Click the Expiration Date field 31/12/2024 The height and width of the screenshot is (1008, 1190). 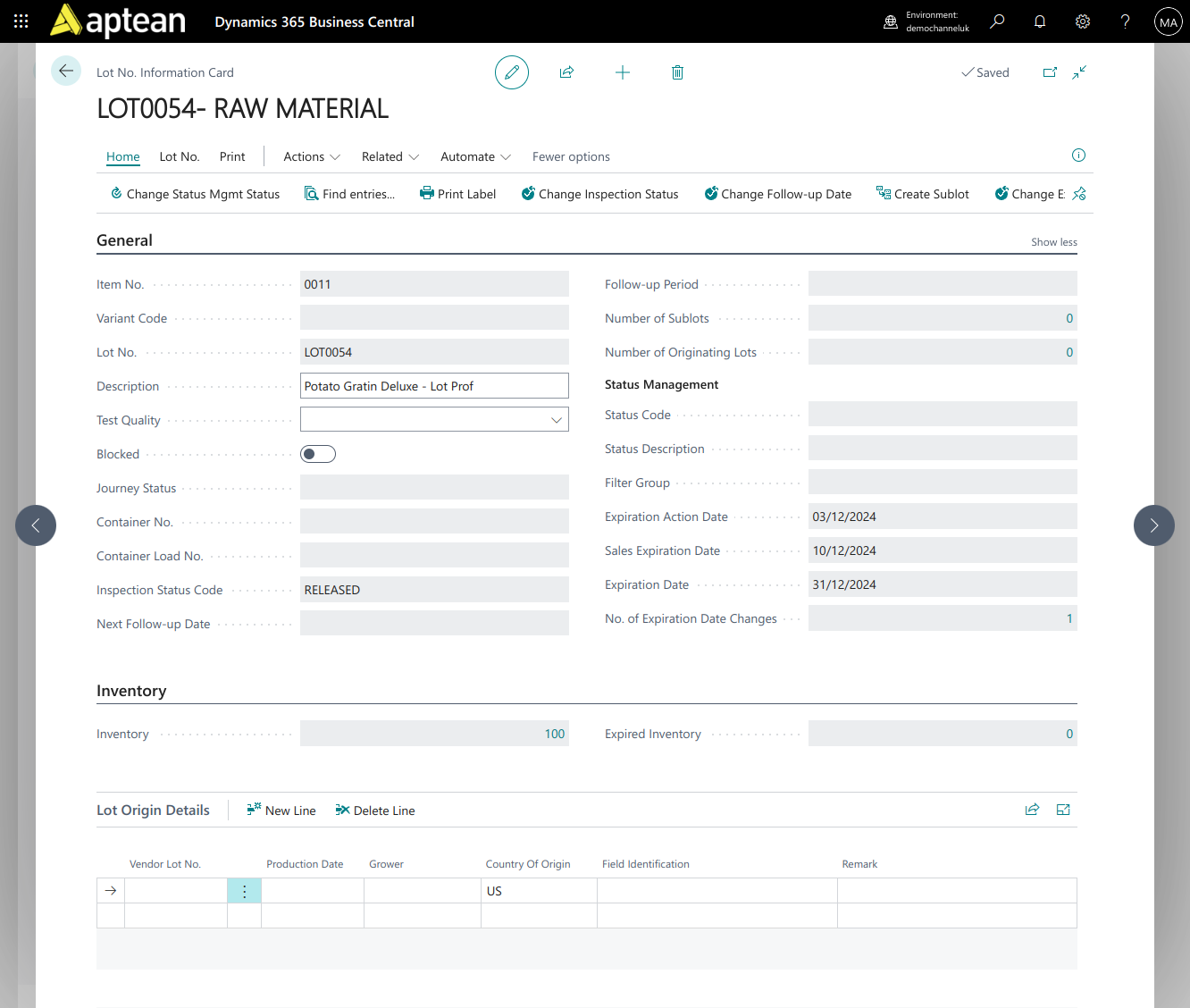[943, 584]
